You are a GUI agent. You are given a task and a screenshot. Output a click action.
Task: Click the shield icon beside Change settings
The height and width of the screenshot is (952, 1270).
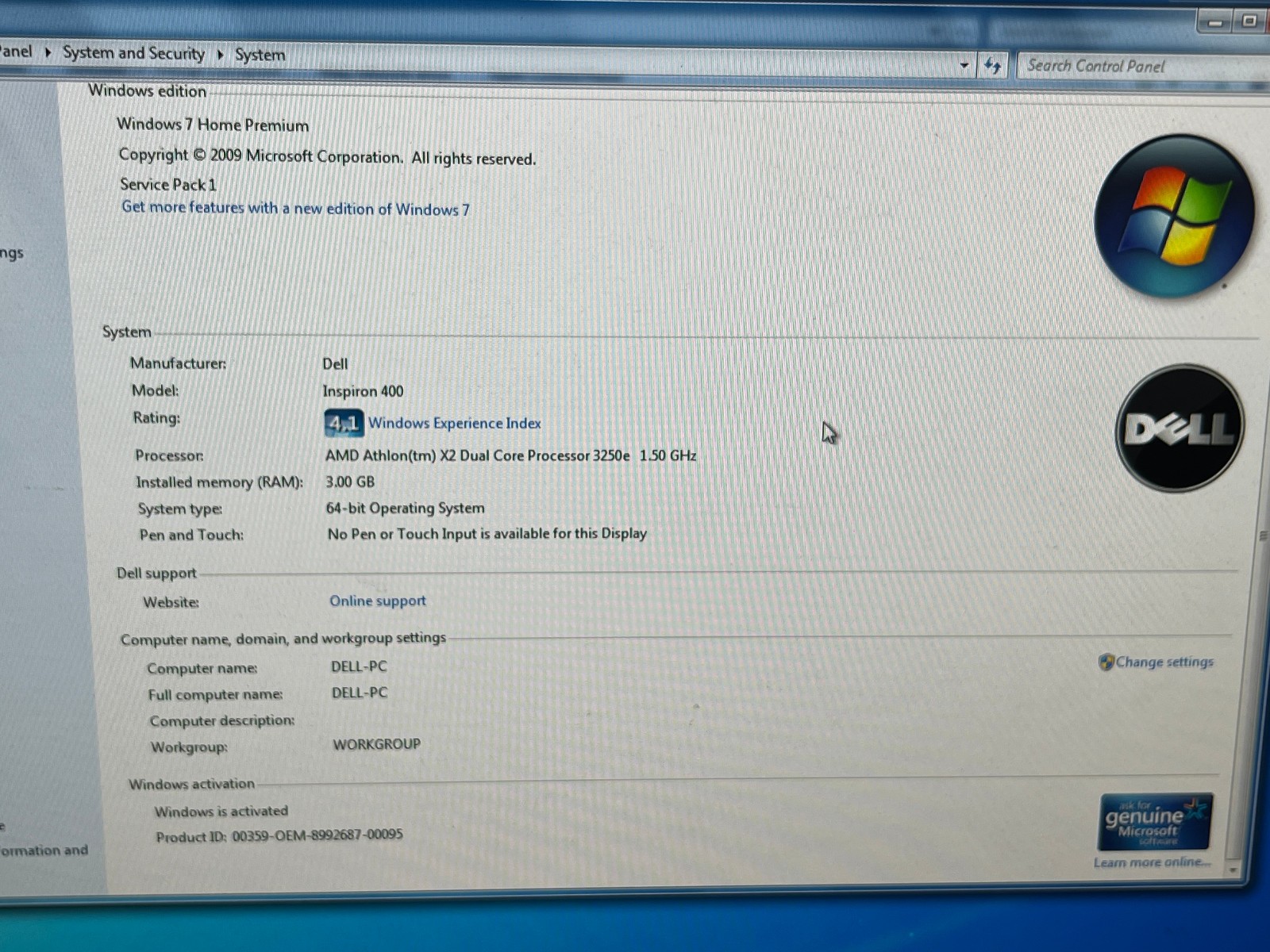coord(1106,662)
